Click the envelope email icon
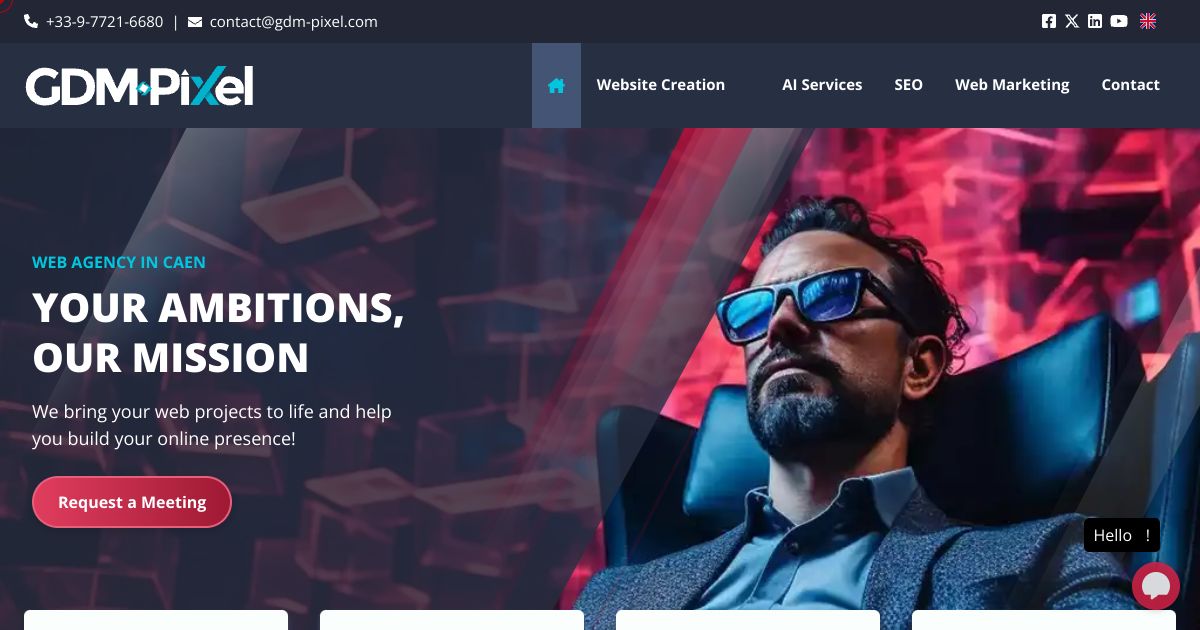 click(x=195, y=21)
